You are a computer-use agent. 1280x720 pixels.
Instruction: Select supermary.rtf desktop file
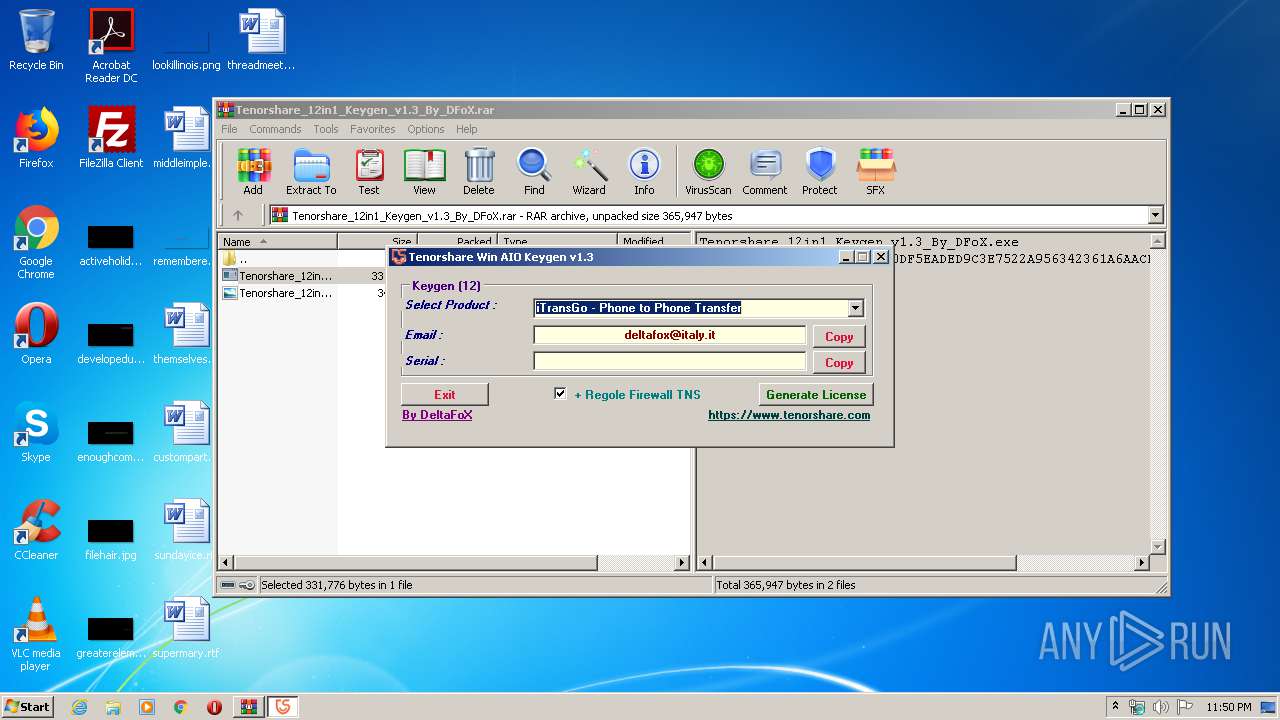186,628
